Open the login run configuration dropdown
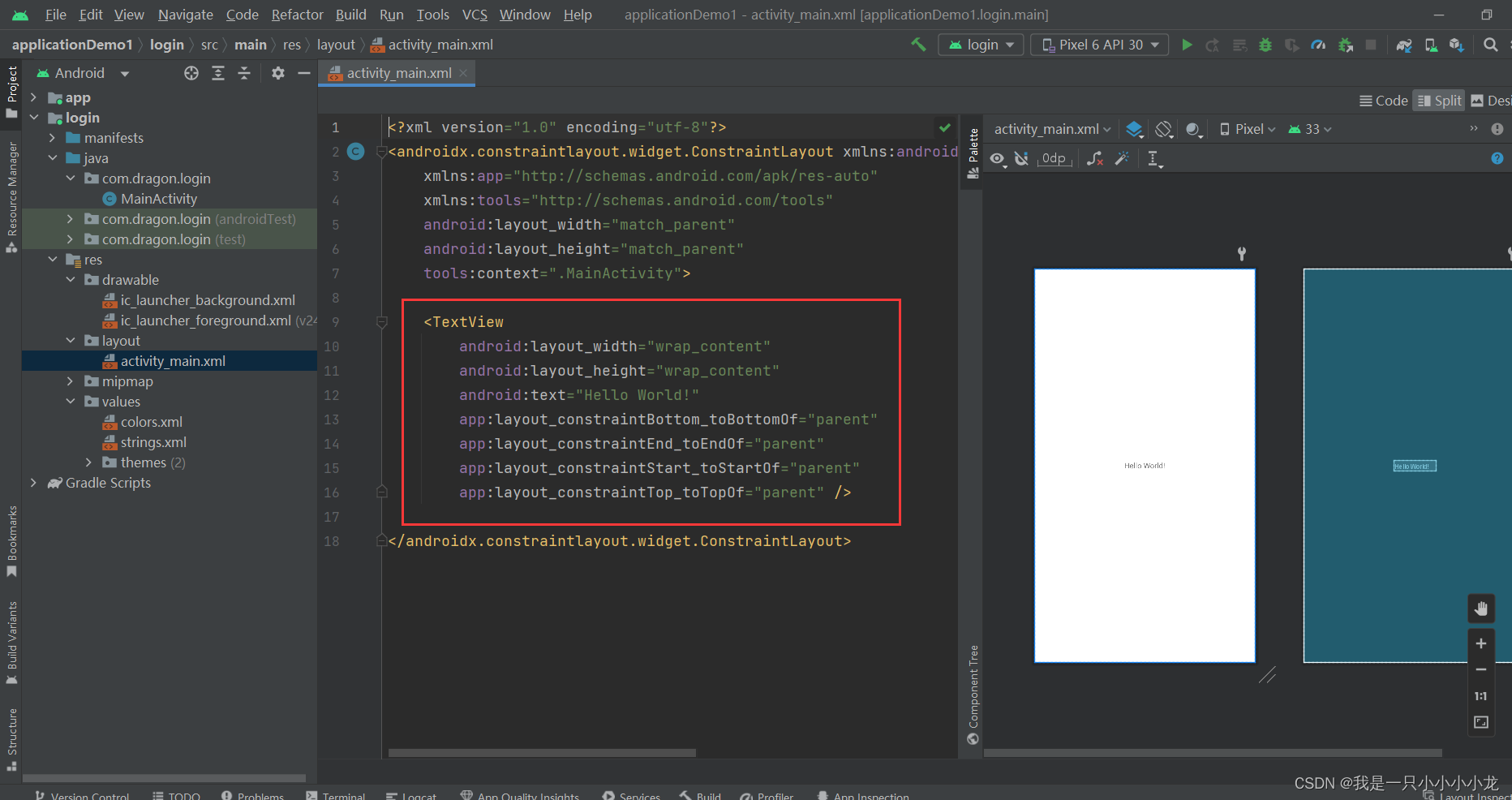Viewport: 1512px width, 800px height. (981, 45)
